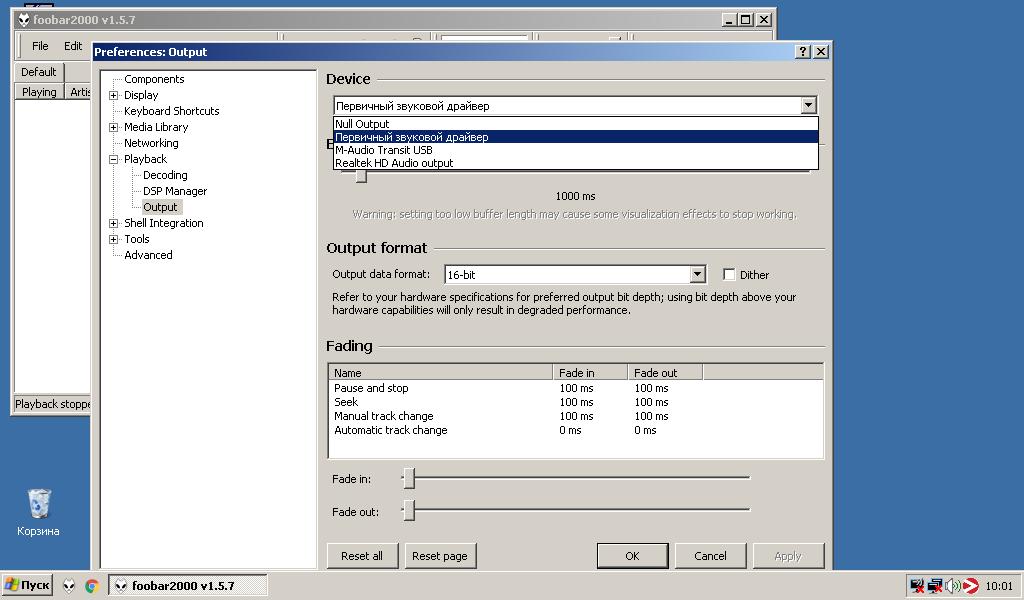1024x600 pixels.
Task: Click foobar2000 alien icon in main window title
Action: (24, 20)
